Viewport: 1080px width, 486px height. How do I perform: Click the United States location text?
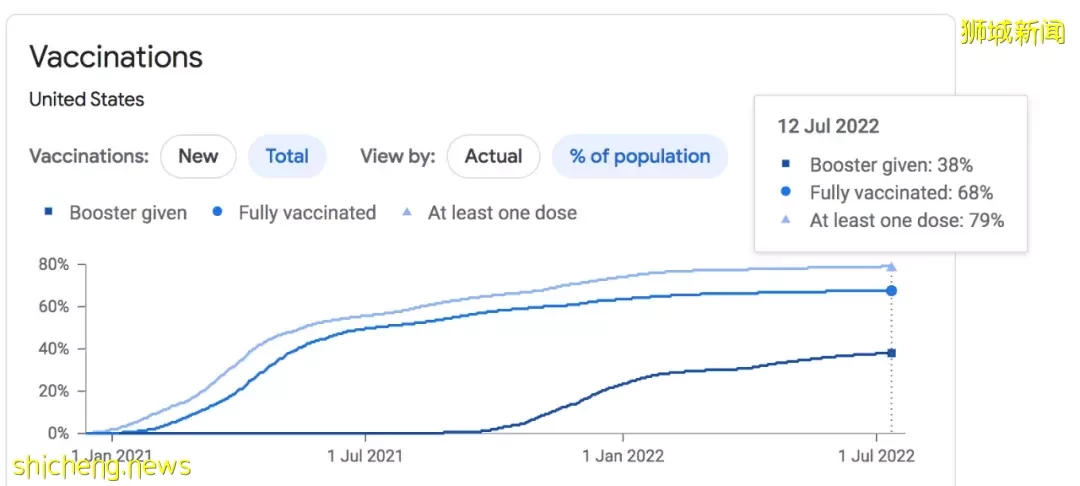[x=87, y=100]
